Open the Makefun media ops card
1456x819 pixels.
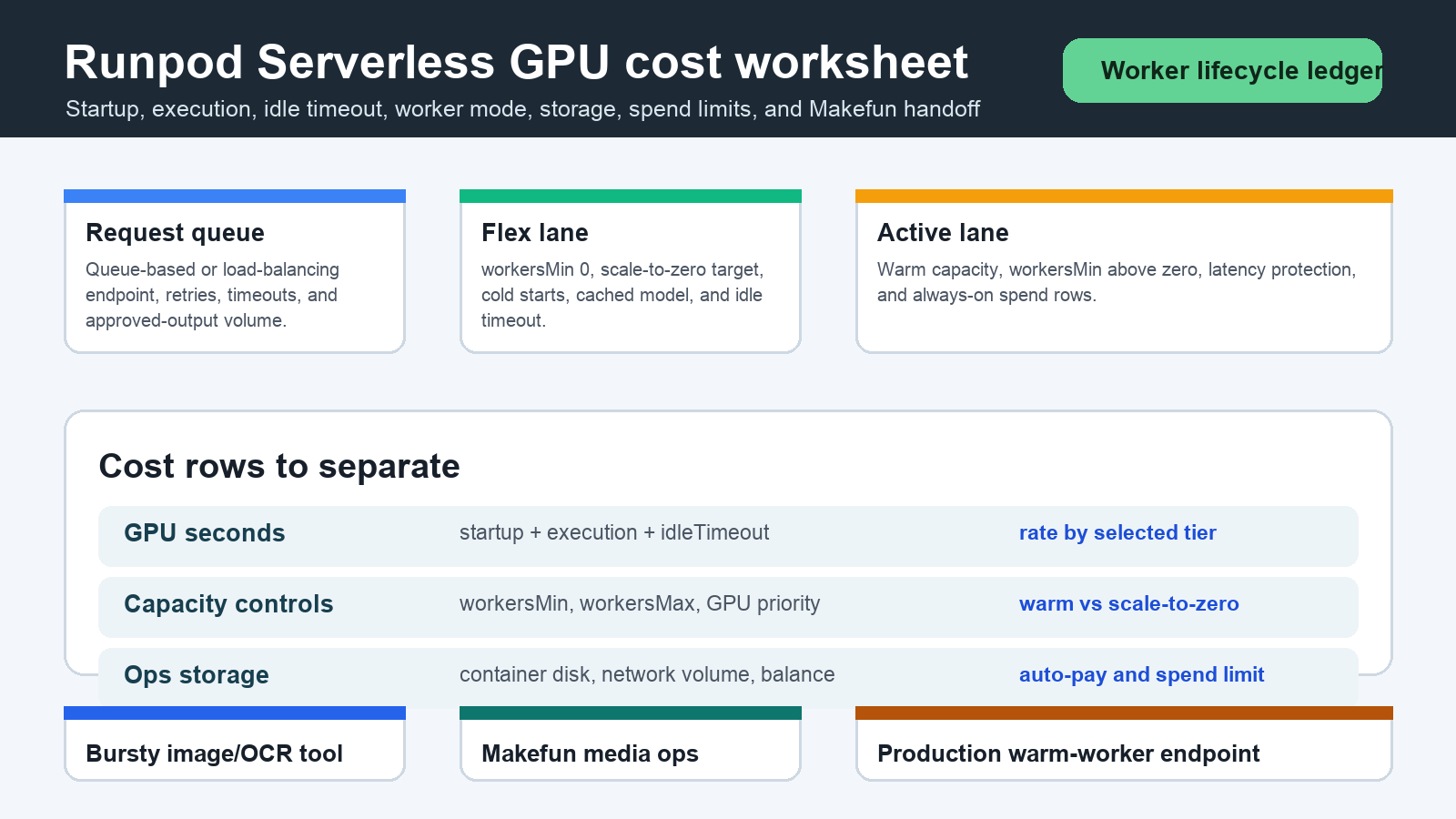point(631,743)
